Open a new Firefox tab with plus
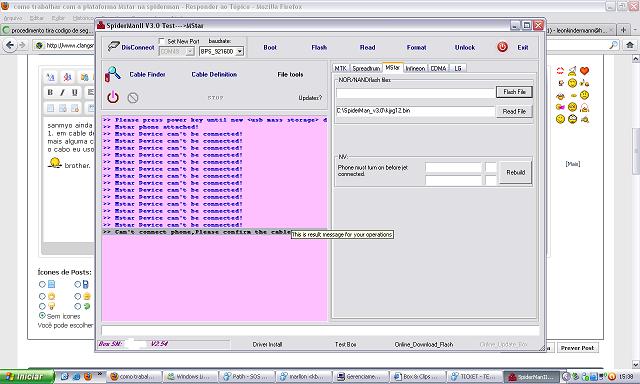Viewport: 640px width, 384px height. pos(623,30)
